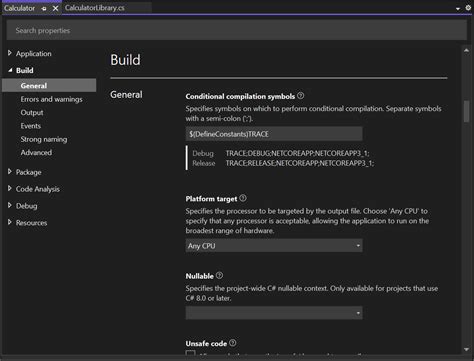Screen dimensions: 474x361
Task: Edit the conditional compilation symbols field
Action: pos(274,134)
